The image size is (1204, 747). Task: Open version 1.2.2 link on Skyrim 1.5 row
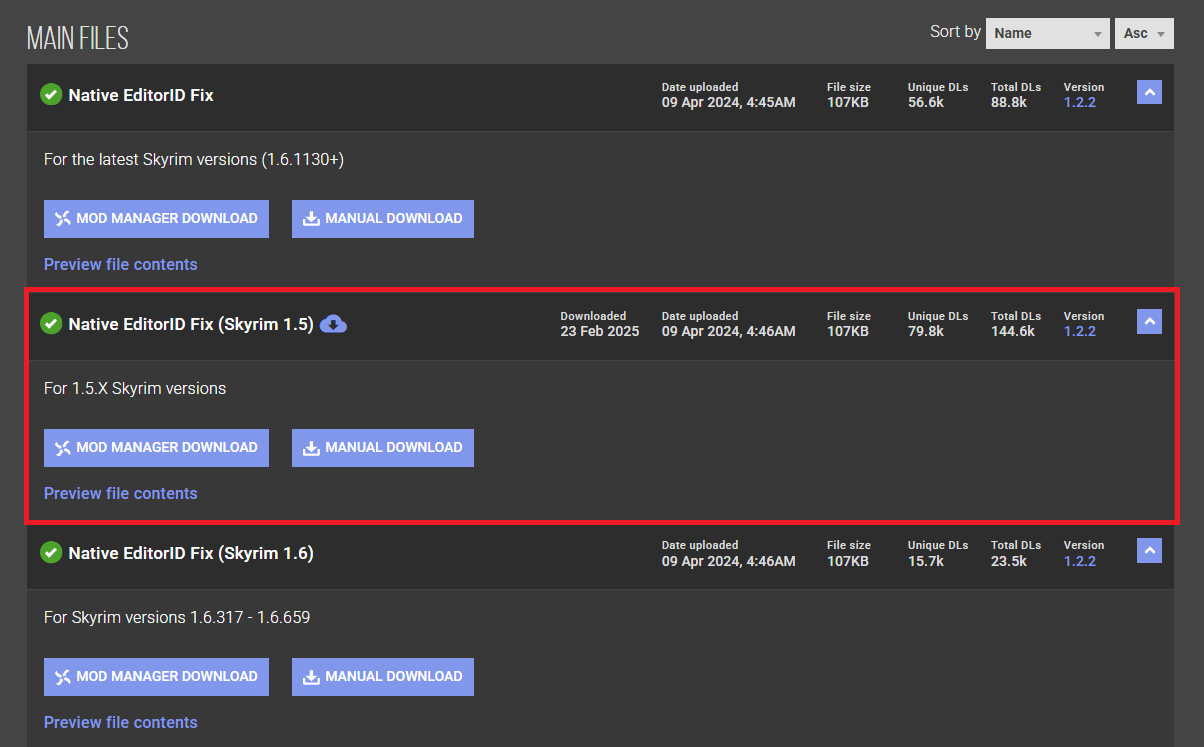click(1080, 331)
